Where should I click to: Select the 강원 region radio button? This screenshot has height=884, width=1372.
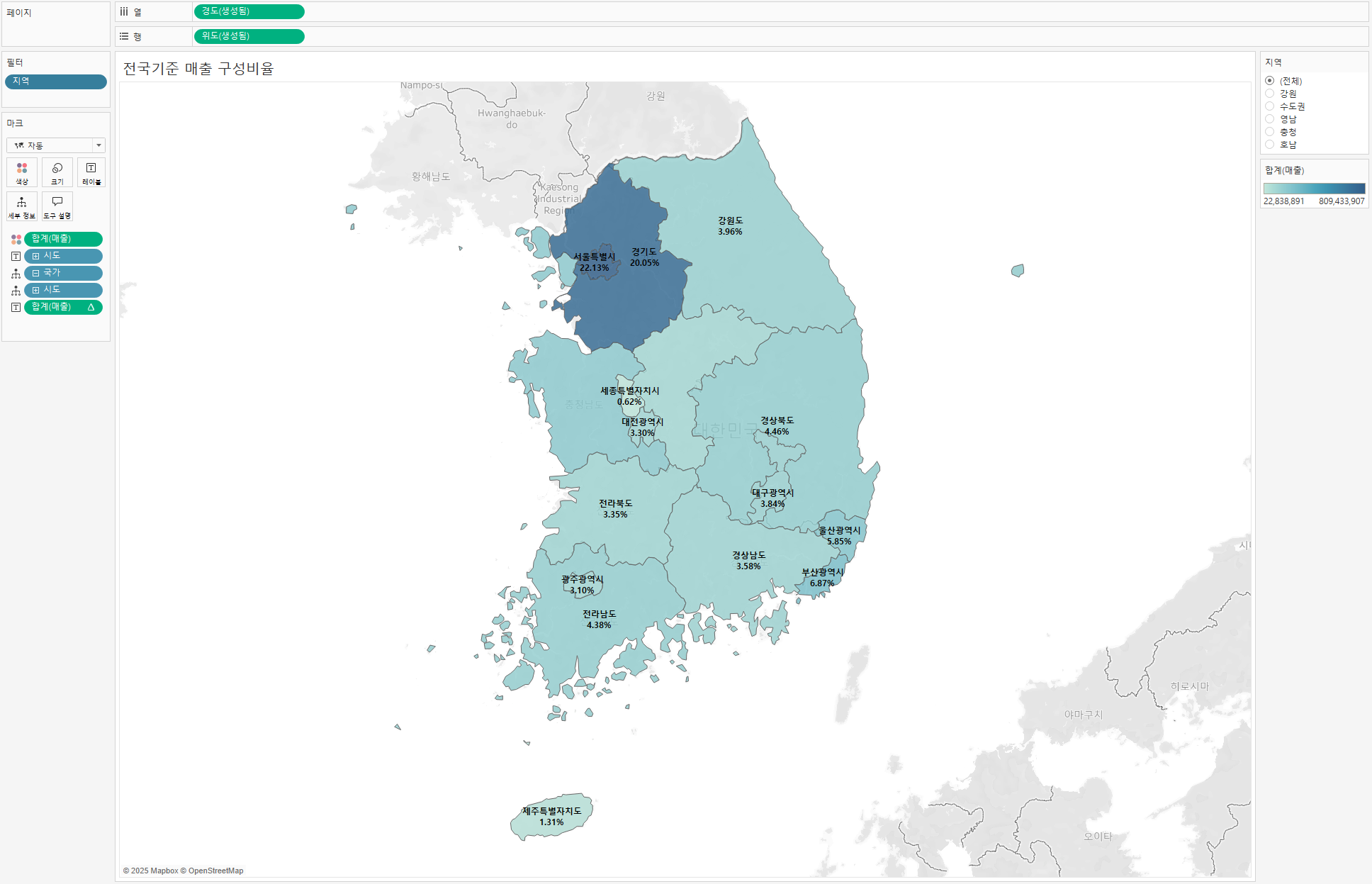tap(1270, 94)
